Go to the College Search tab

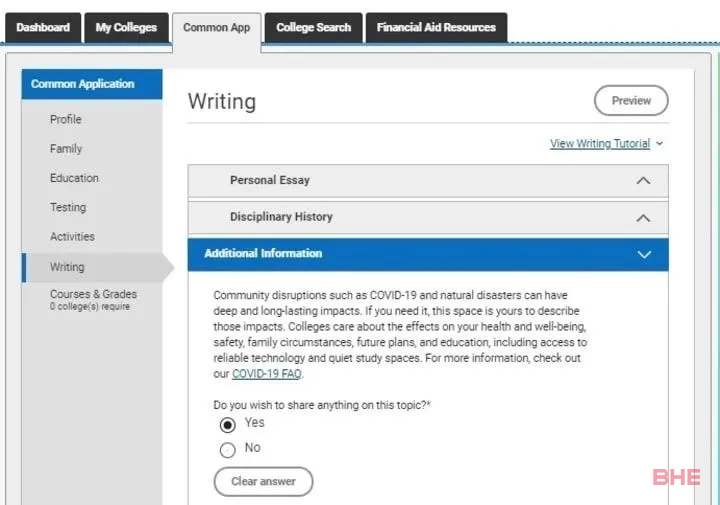[x=314, y=28]
